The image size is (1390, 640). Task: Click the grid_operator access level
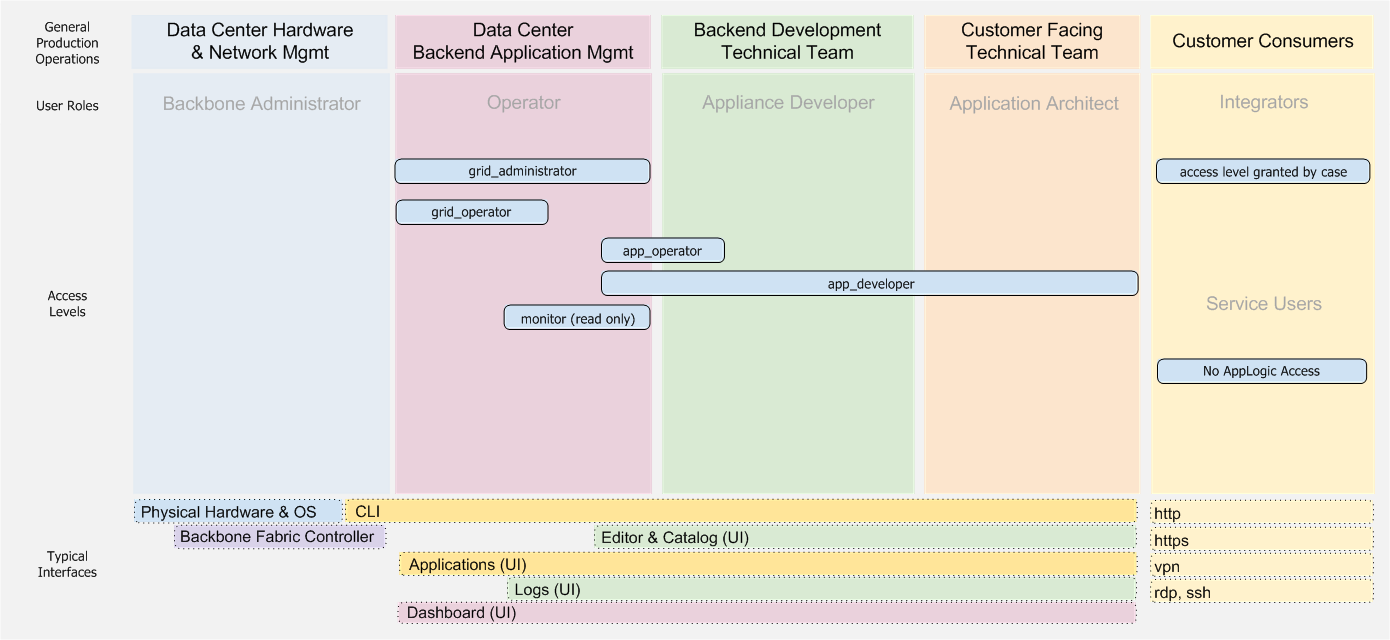472,211
